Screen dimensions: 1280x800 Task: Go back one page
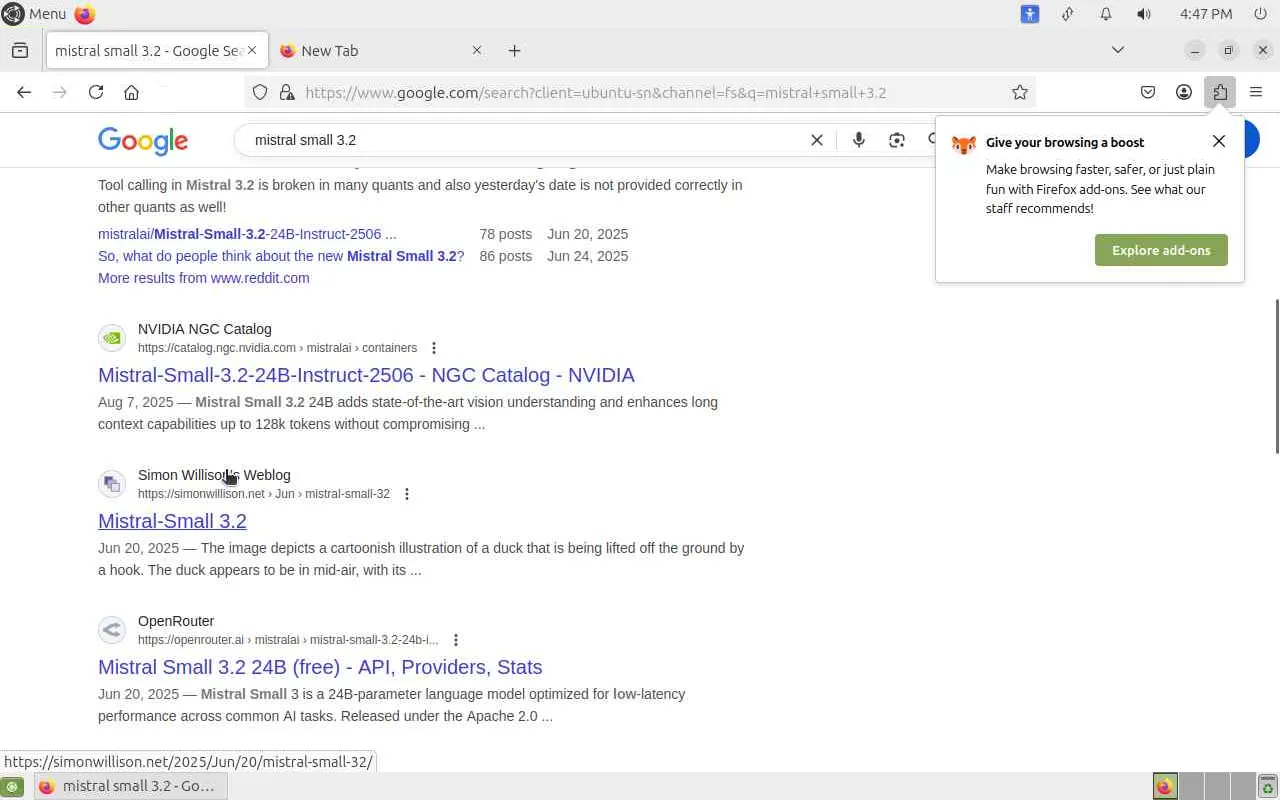click(x=24, y=92)
